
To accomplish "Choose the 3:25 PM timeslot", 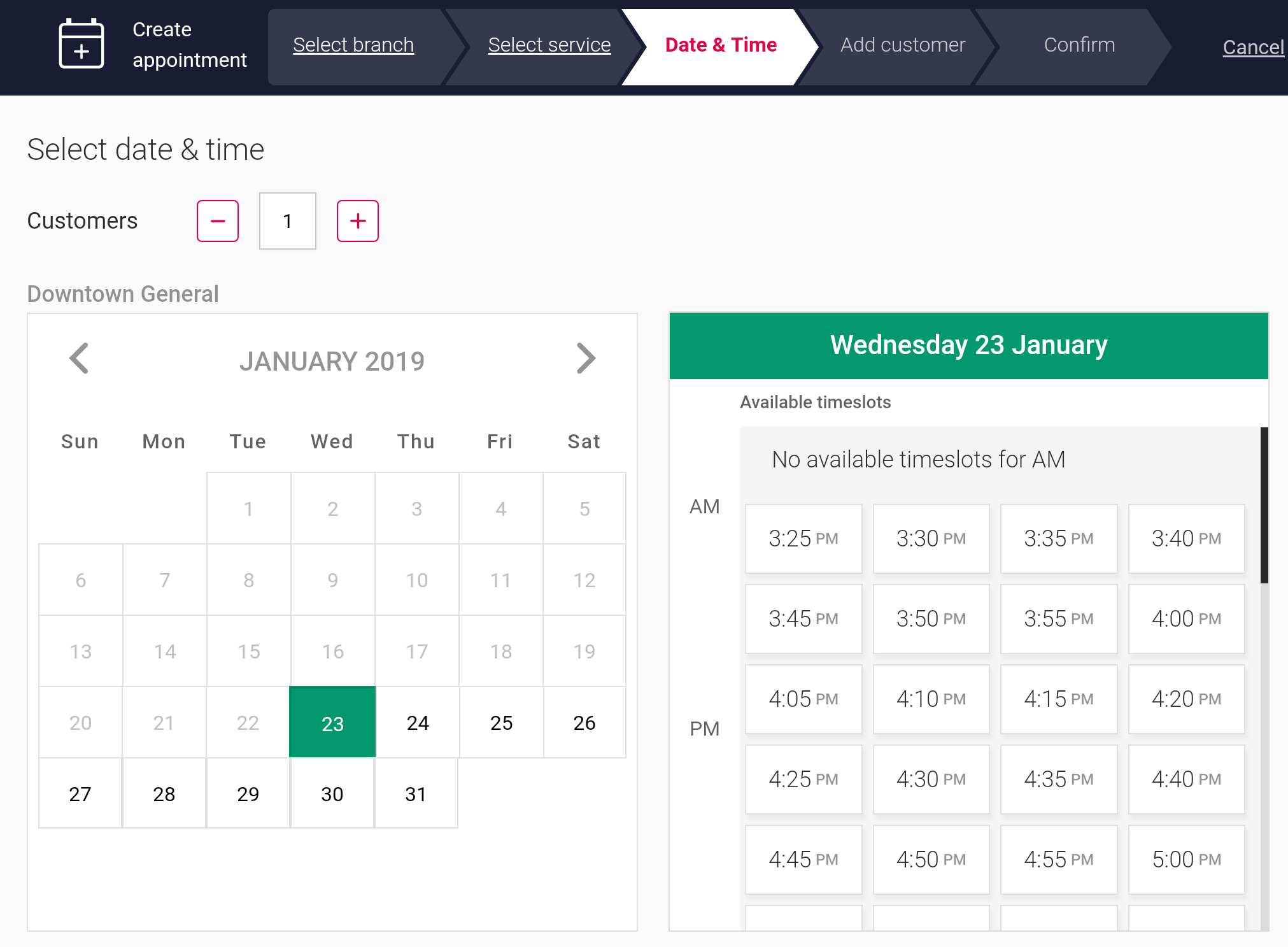I will click(x=803, y=539).
